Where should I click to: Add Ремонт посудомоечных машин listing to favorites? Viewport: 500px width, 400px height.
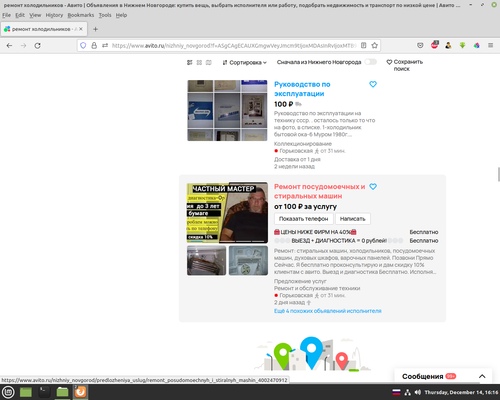[x=373, y=187]
